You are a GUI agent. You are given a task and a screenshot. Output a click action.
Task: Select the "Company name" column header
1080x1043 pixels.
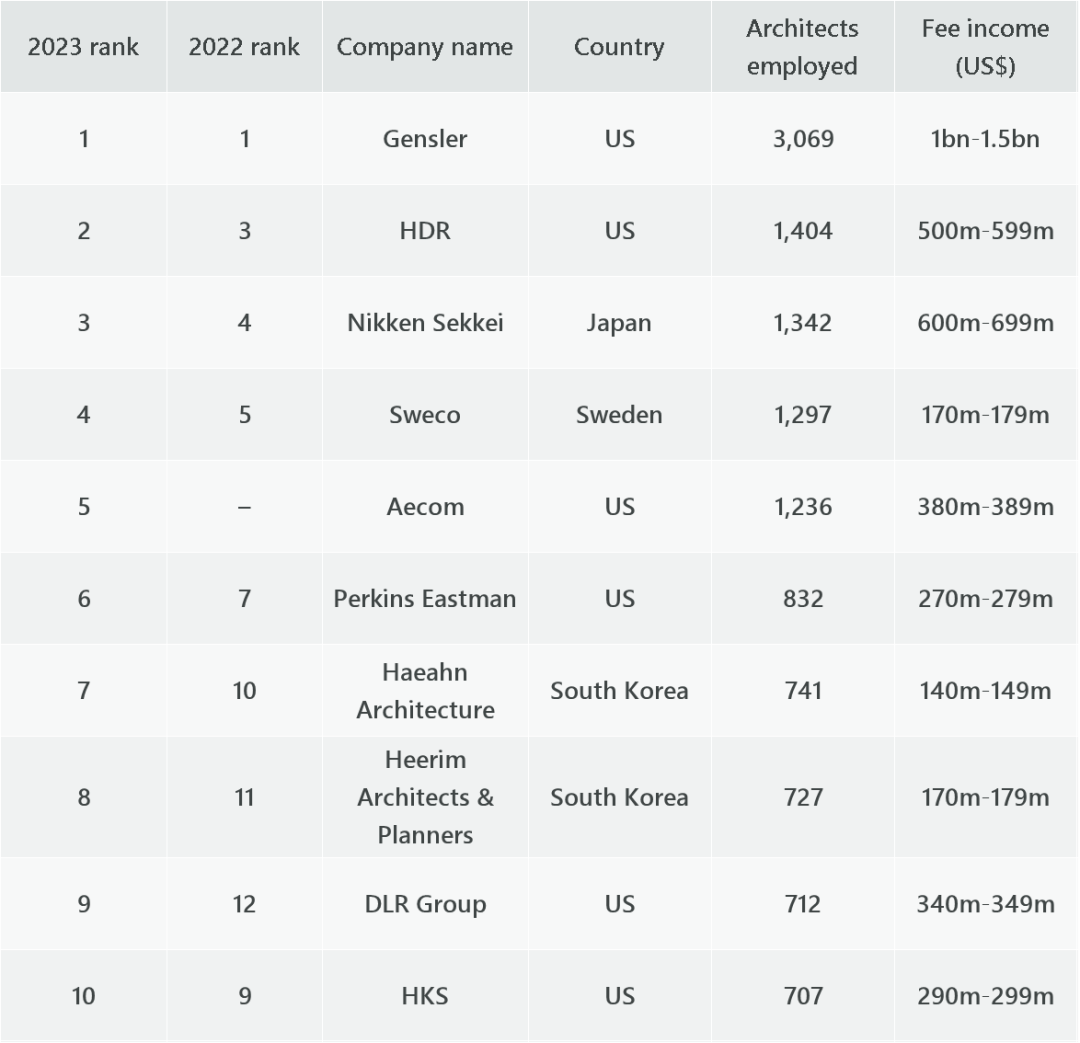point(425,47)
